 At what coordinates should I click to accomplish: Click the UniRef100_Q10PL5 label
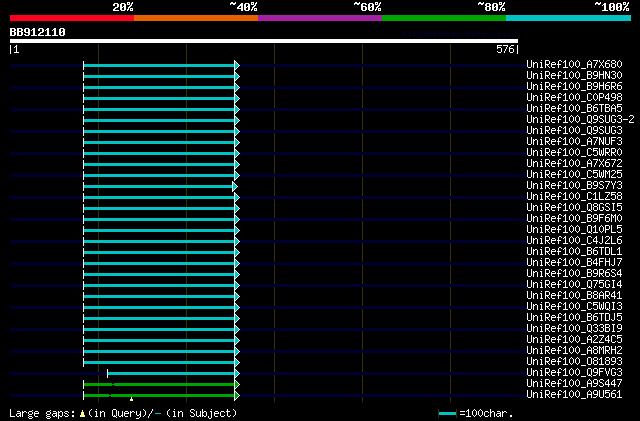(574, 230)
